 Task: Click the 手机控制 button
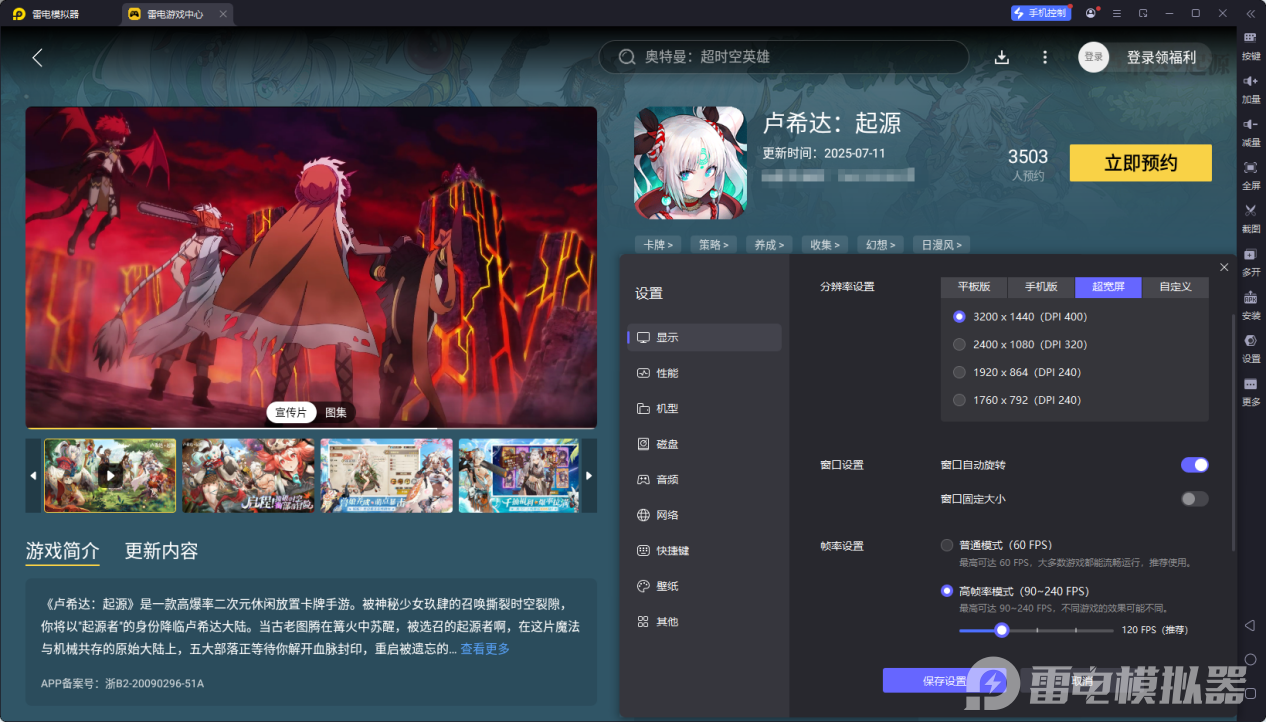pyautogui.click(x=1040, y=13)
